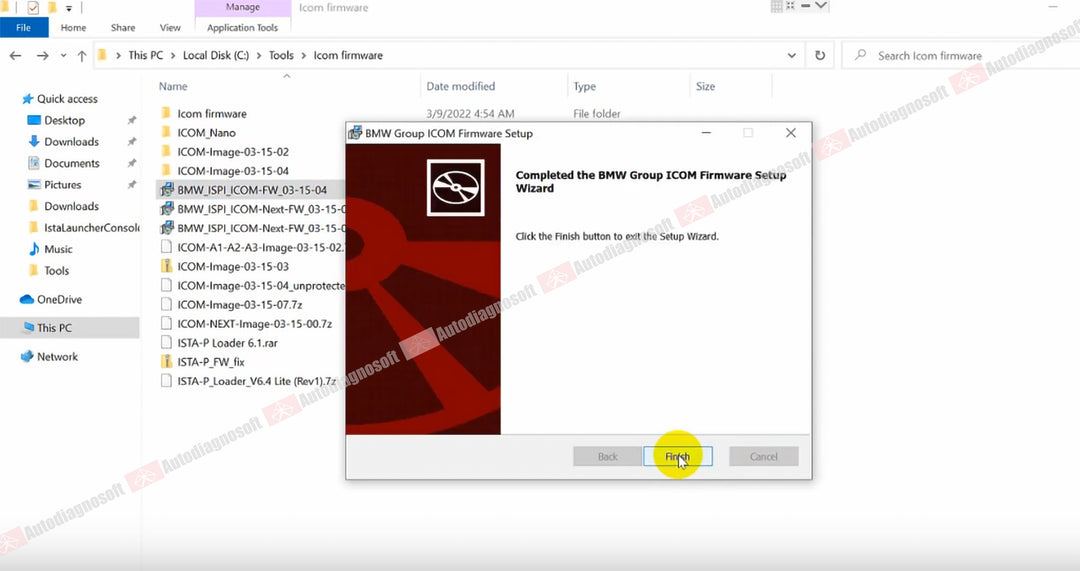
Task: Expand the address bar history dropdown
Action: pos(791,56)
